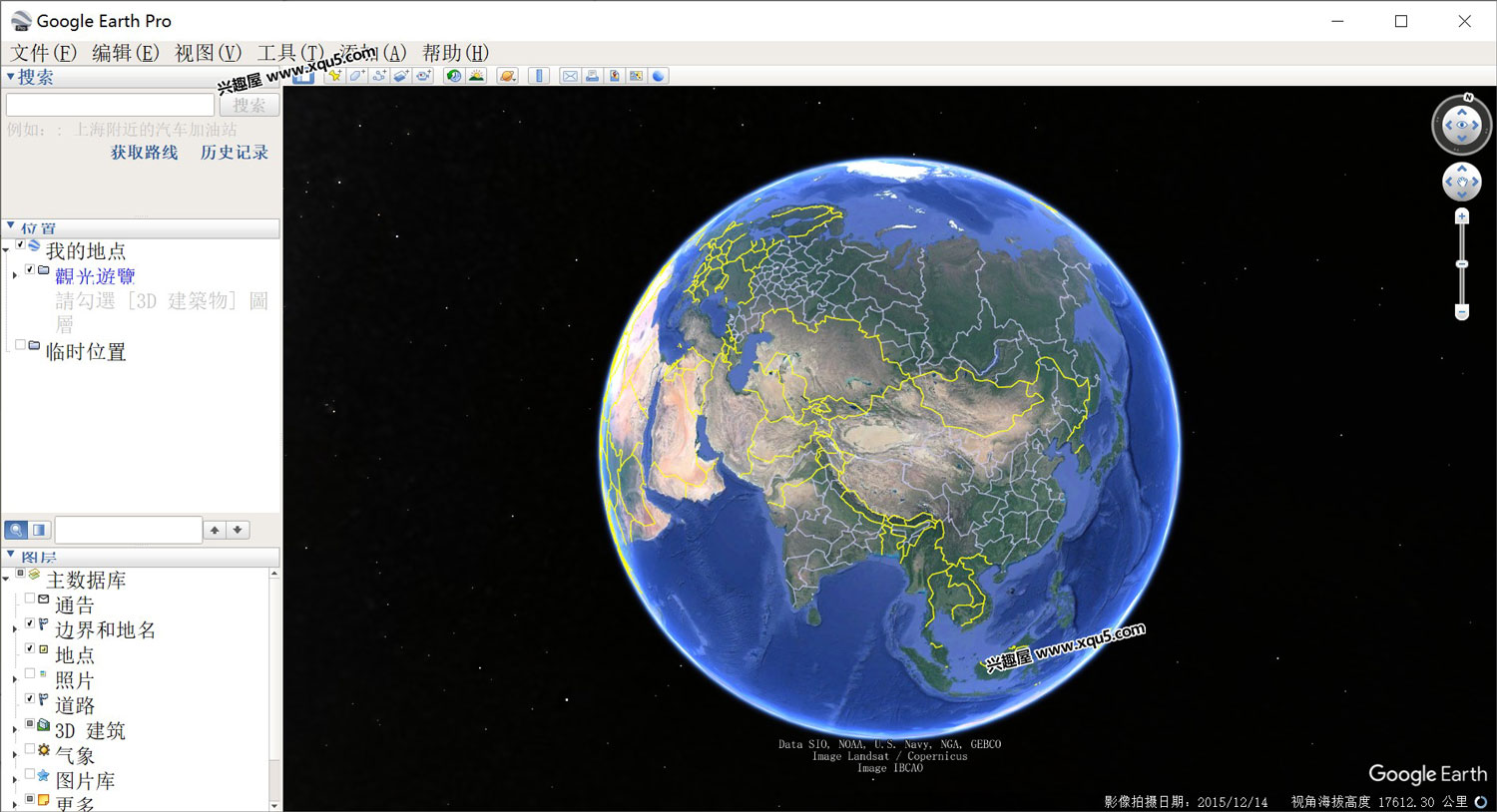This screenshot has width=1497, height=812.
Task: Collapse the 我的地点 tree node
Action: [6, 250]
